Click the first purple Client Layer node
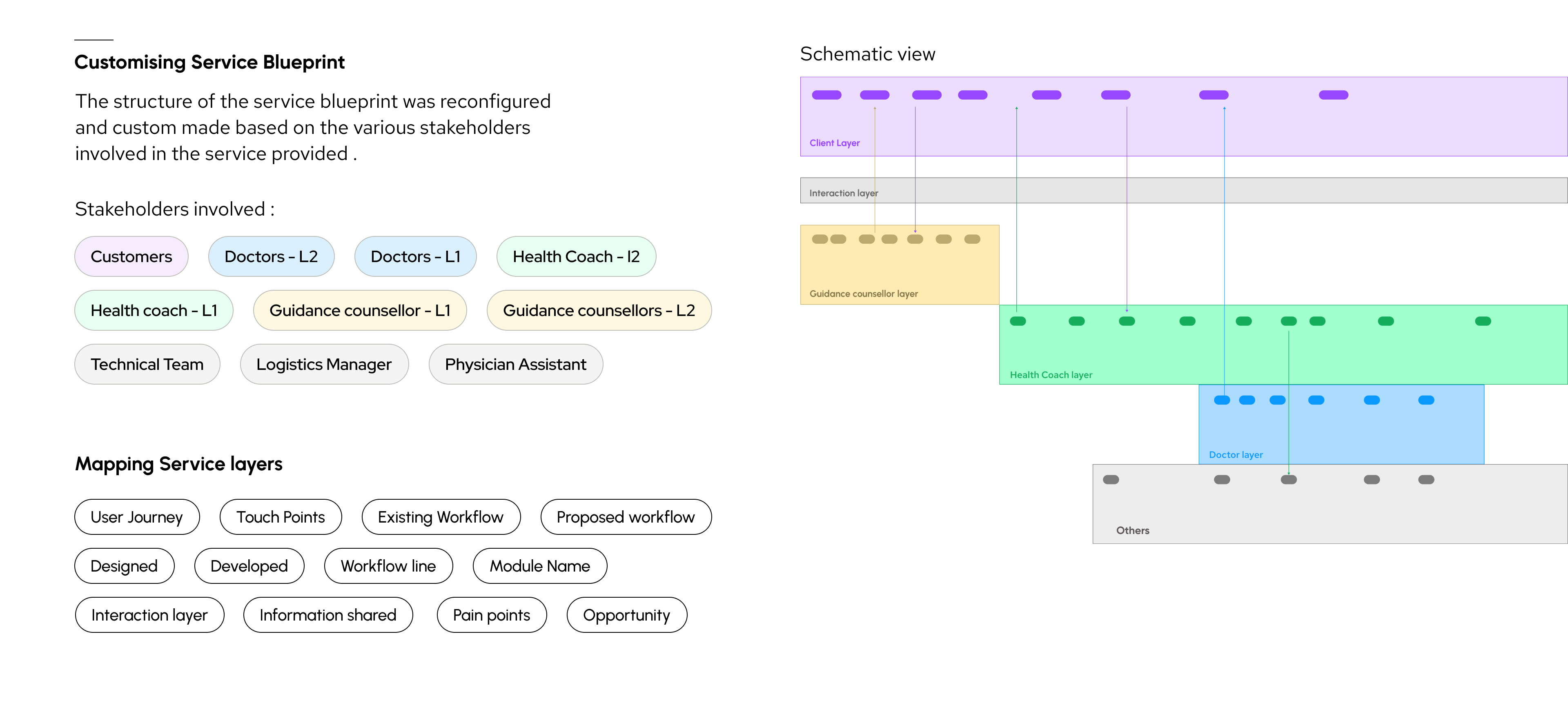Image resolution: width=1568 pixels, height=712 pixels. pyautogui.click(x=826, y=95)
